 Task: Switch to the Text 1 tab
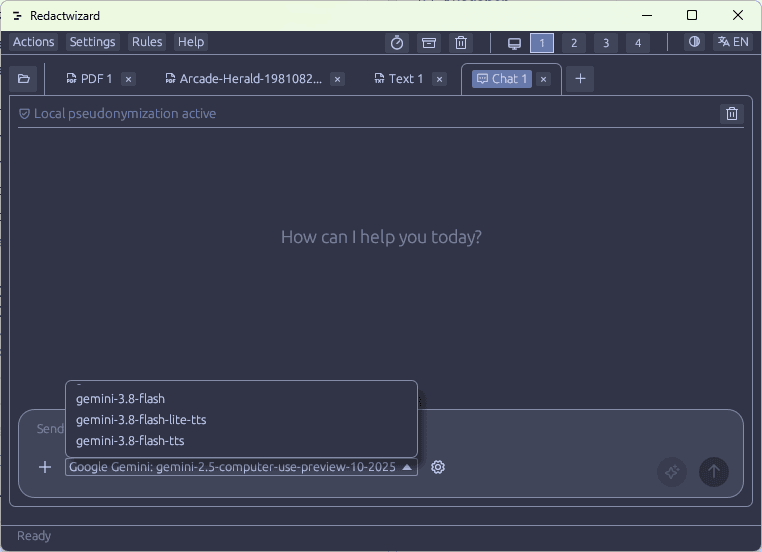coord(398,79)
